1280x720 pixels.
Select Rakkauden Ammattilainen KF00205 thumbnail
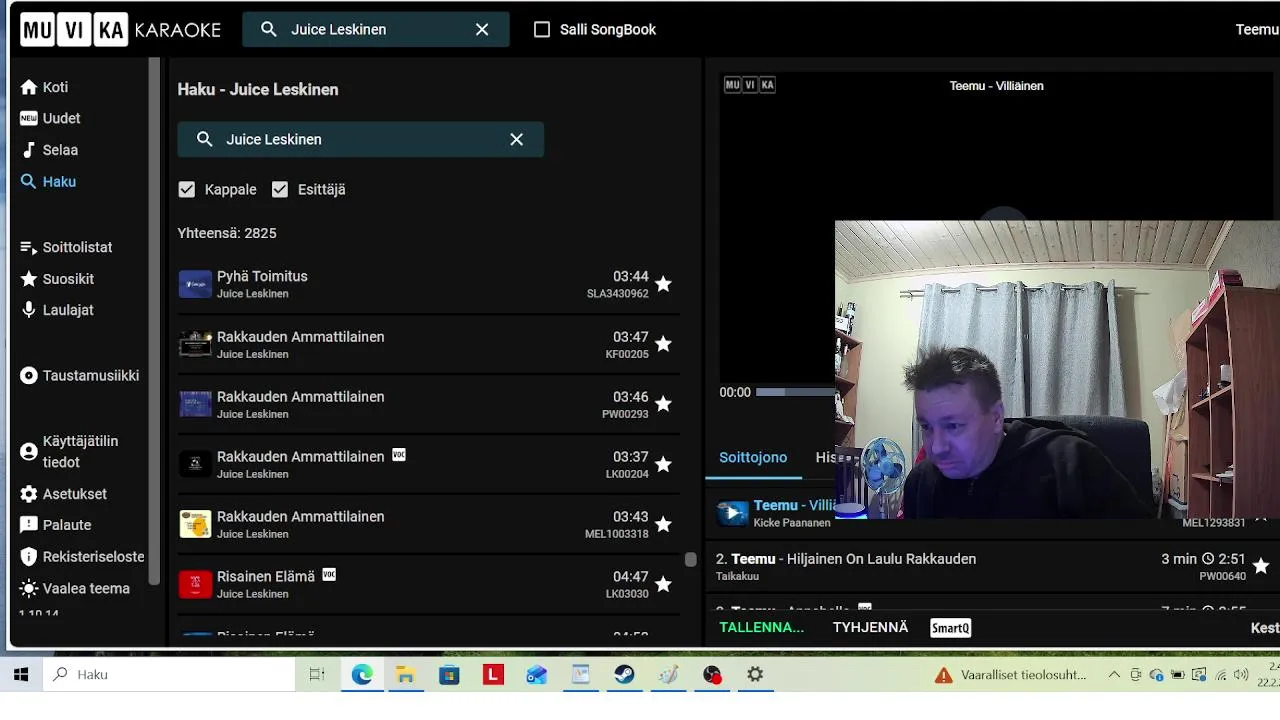195,344
